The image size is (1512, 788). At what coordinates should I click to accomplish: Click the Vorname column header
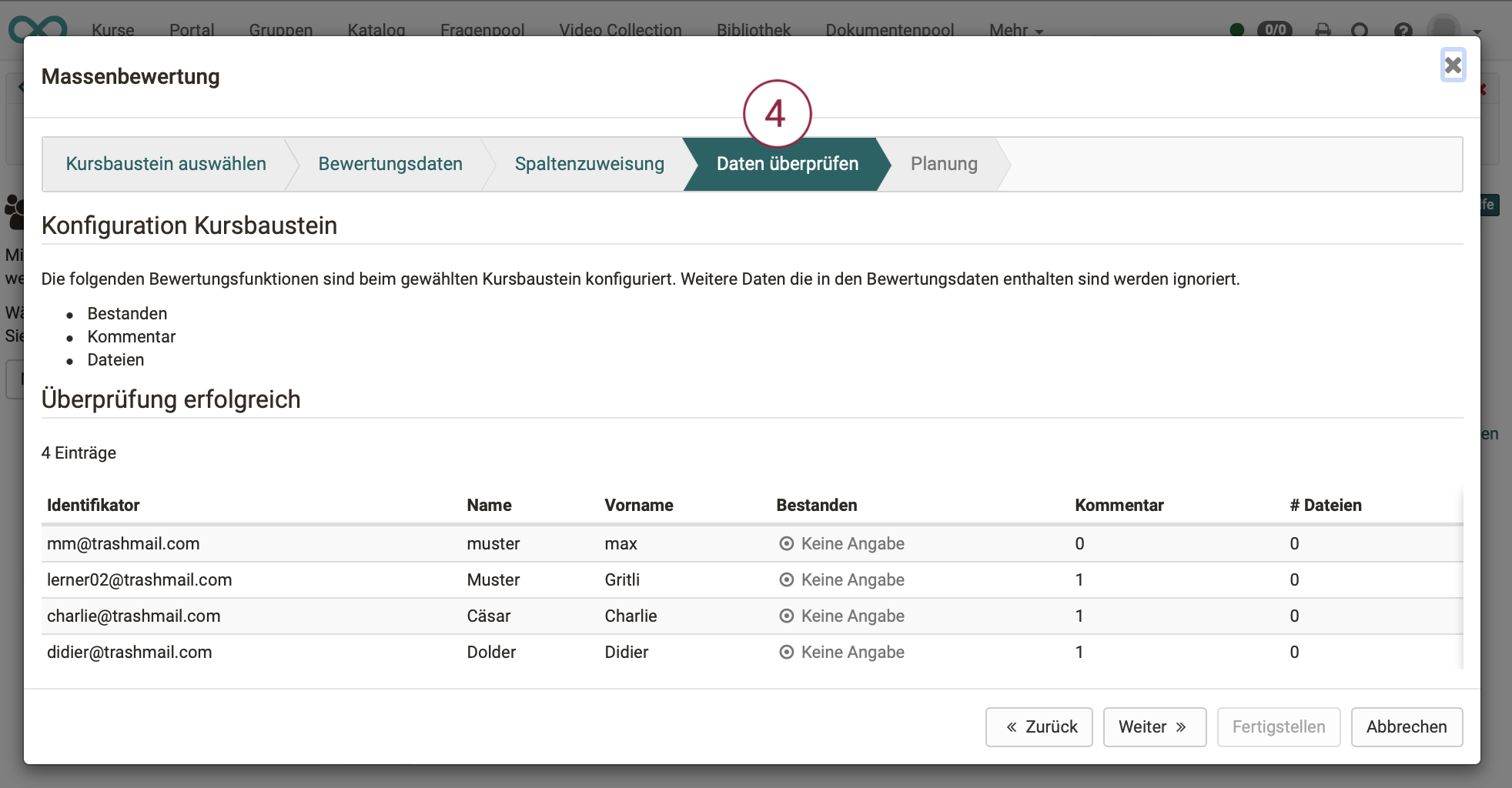tap(639, 506)
